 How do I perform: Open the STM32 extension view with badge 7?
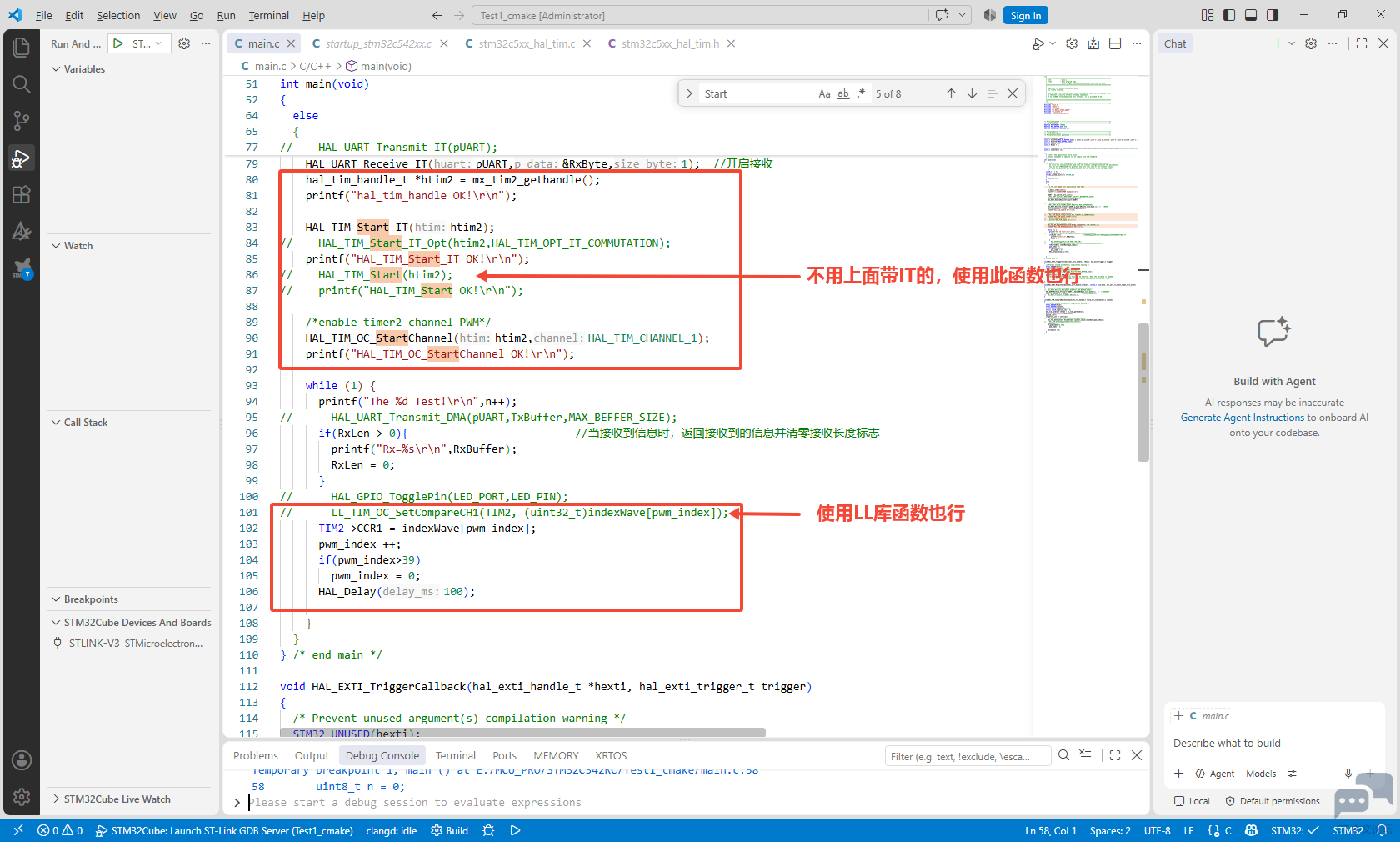click(x=22, y=268)
